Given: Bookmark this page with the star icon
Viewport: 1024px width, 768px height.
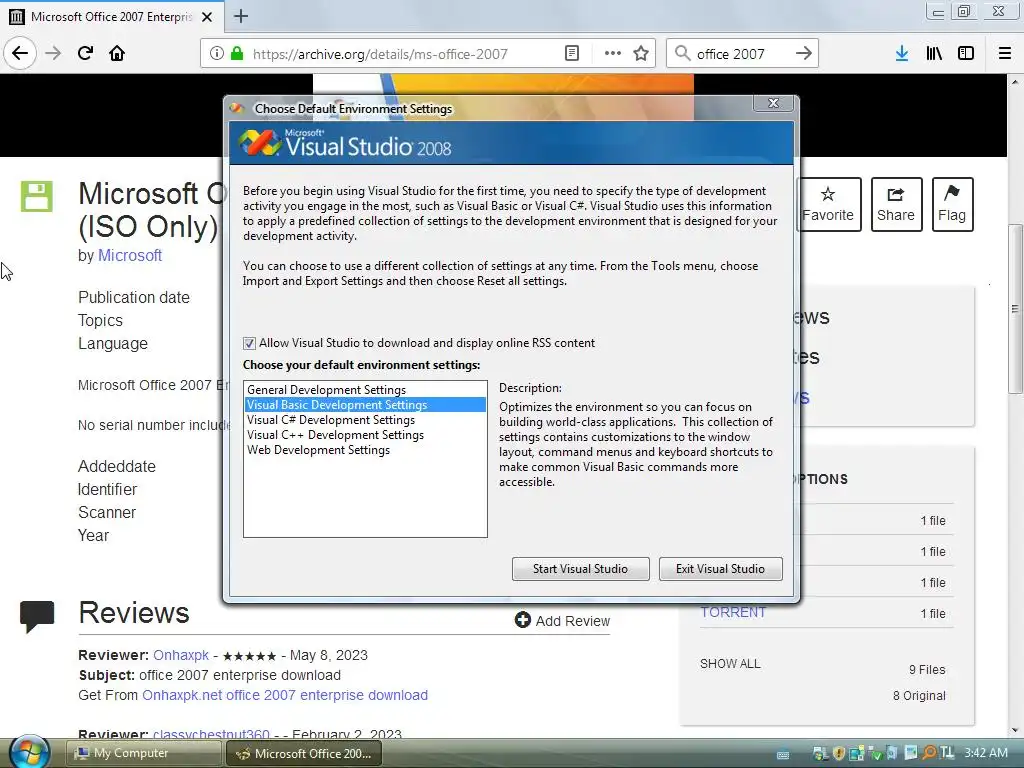Looking at the screenshot, I should [x=641, y=54].
